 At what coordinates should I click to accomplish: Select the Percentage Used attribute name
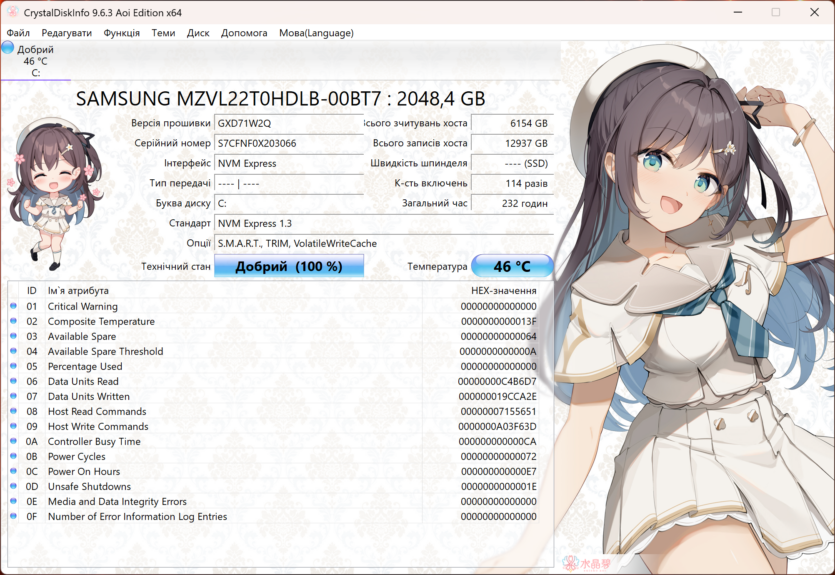pyautogui.click(x=85, y=367)
